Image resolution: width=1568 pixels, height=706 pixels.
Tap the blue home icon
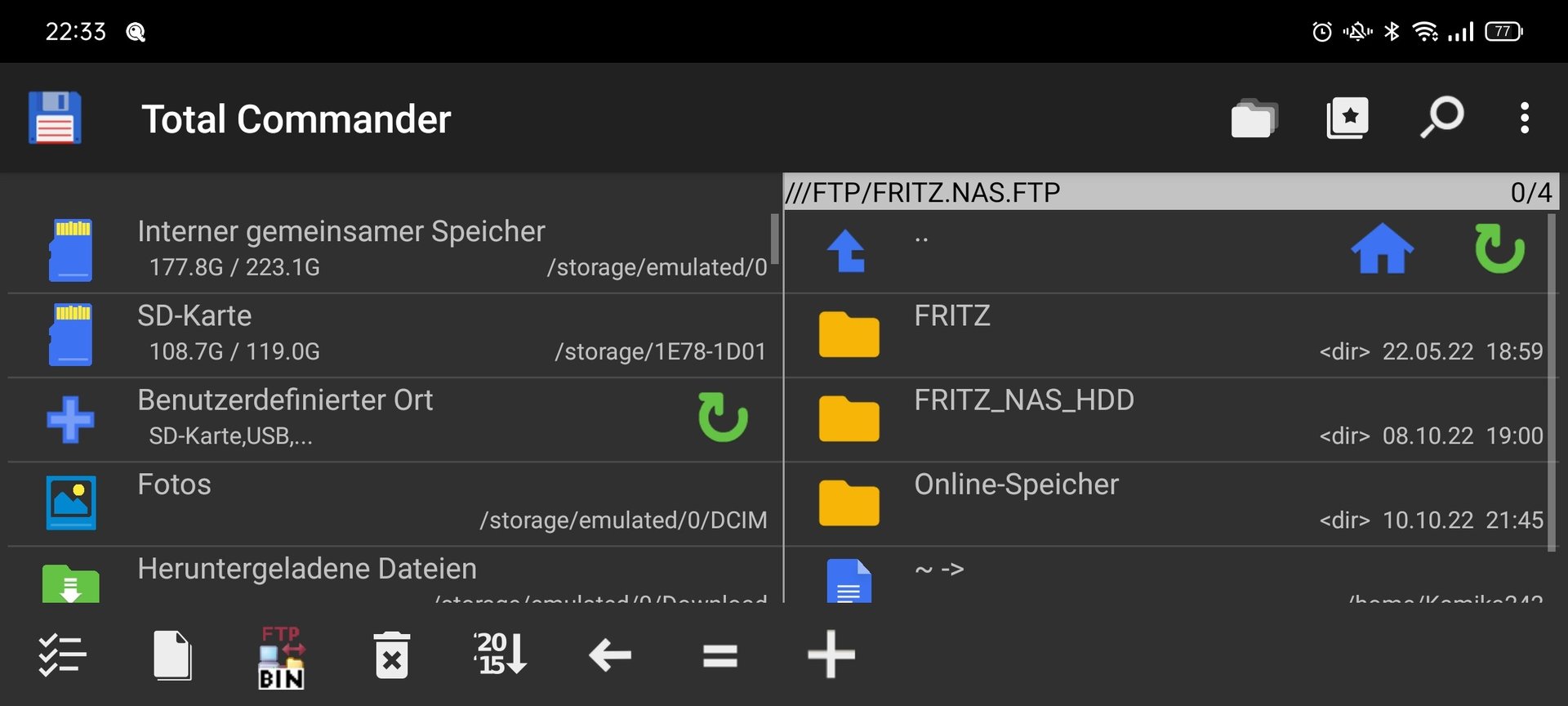pyautogui.click(x=1382, y=249)
